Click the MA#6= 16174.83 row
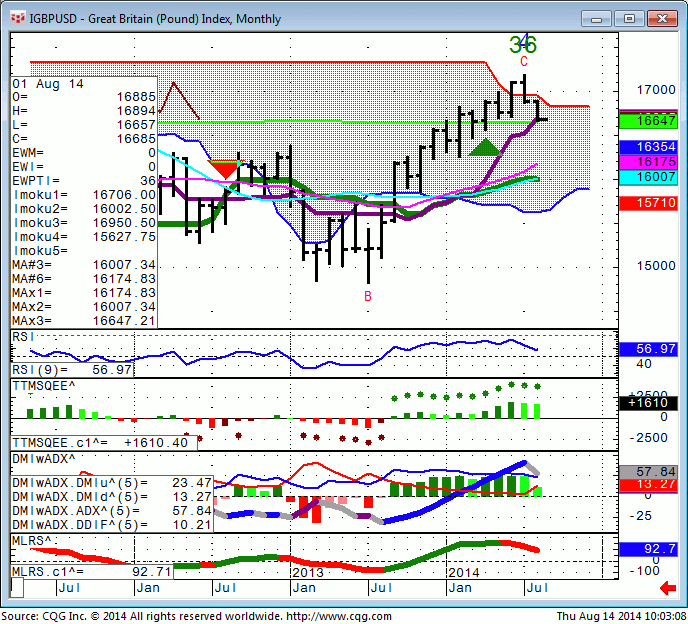This screenshot has height=624, width=688. coord(84,279)
